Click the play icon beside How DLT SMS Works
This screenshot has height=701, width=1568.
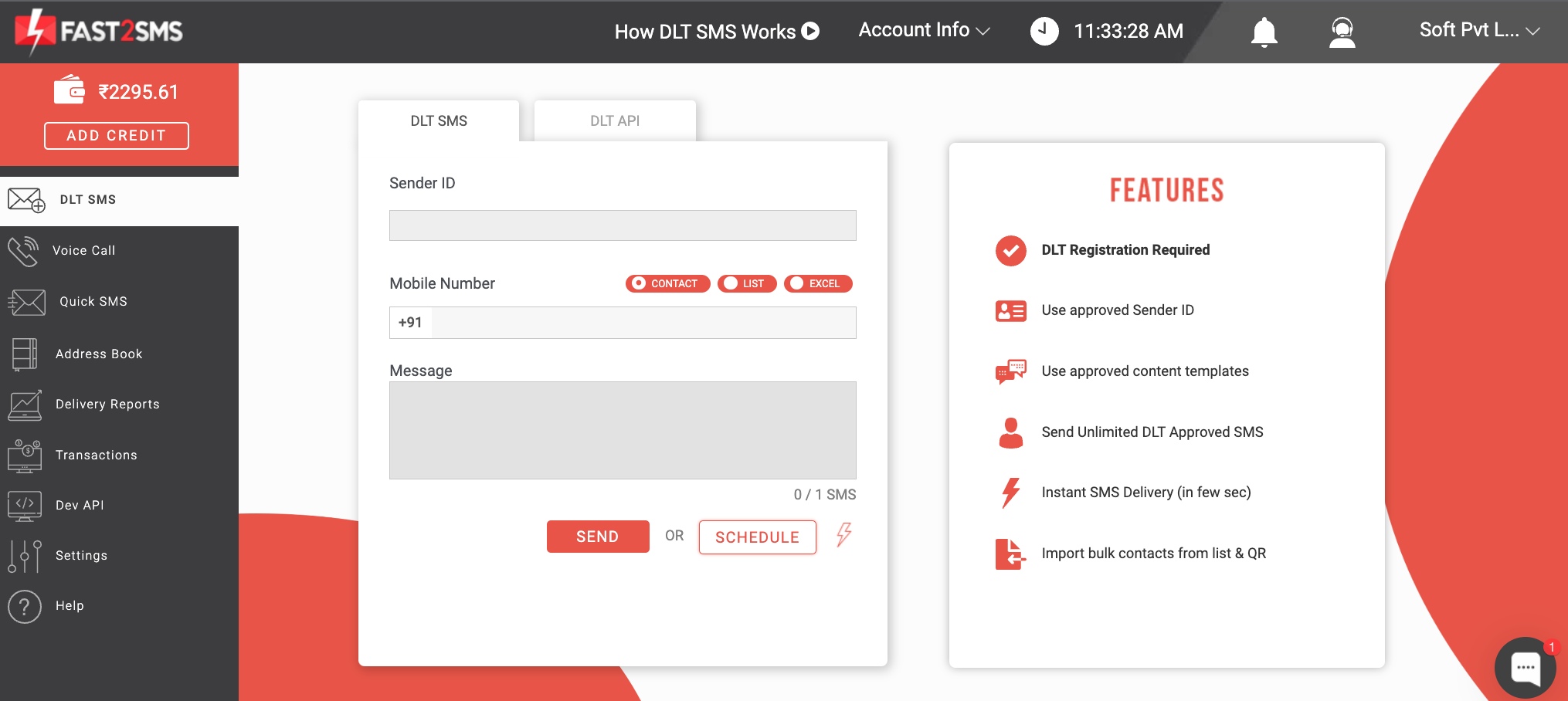point(810,31)
